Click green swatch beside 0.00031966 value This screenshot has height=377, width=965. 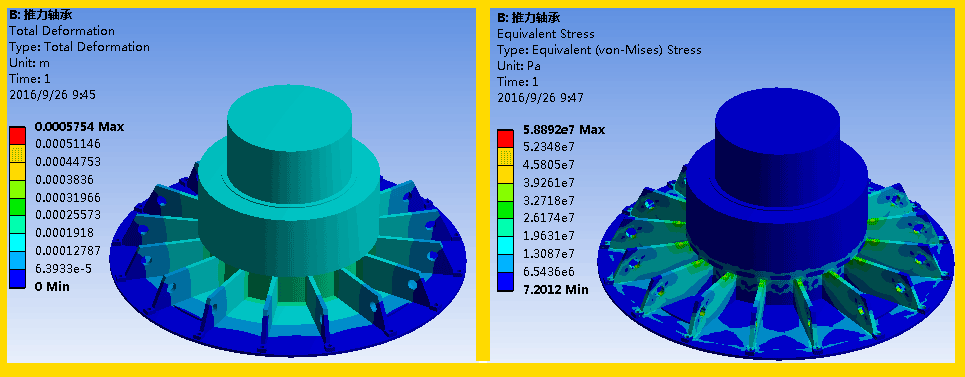click(18, 207)
